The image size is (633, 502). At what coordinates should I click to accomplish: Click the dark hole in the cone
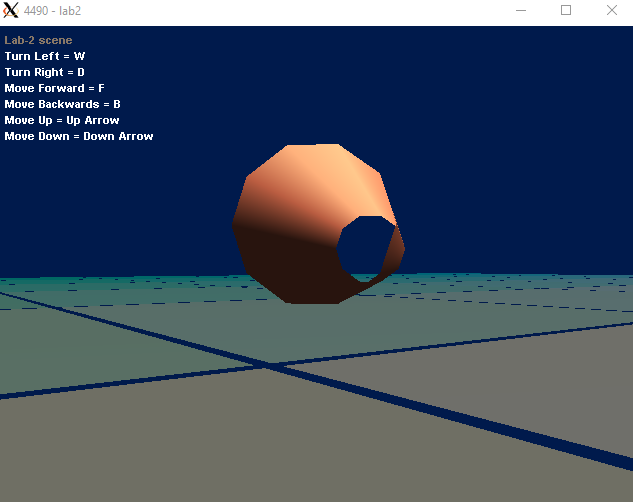(x=365, y=249)
